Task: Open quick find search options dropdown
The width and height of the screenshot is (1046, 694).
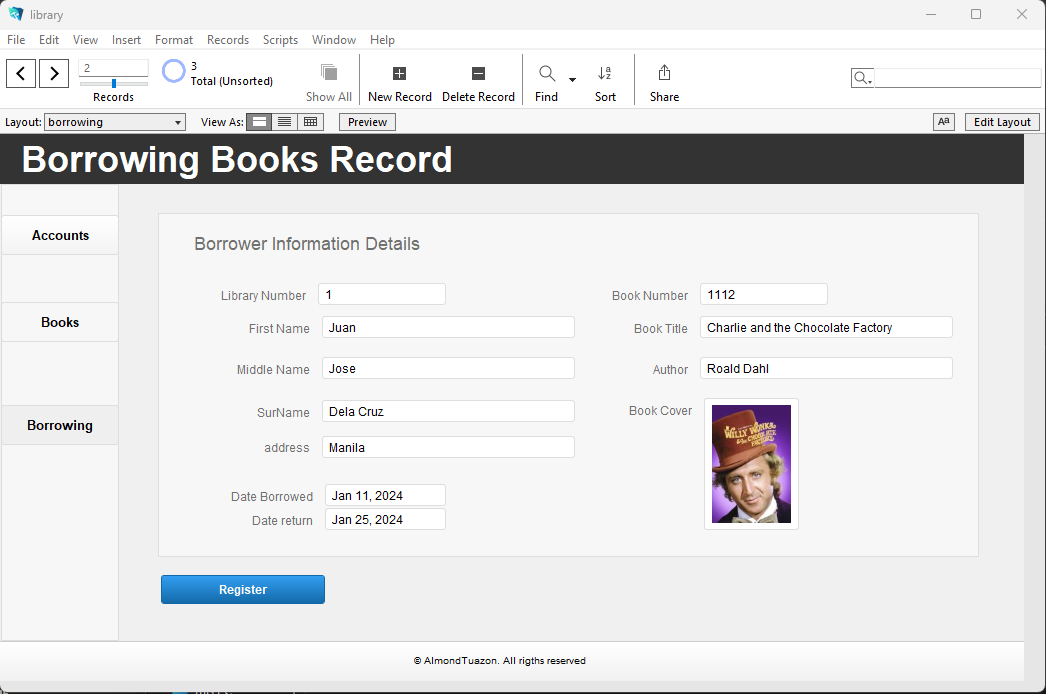Action: (x=862, y=78)
